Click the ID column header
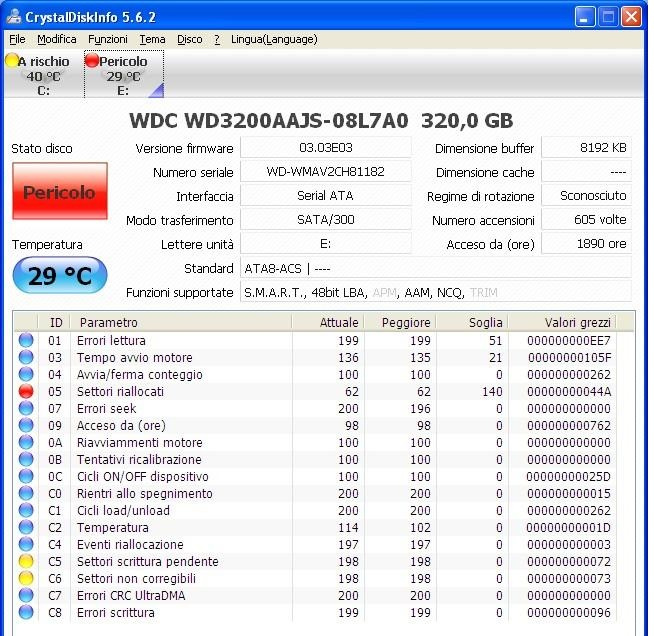The width and height of the screenshot is (654, 636). (54, 322)
